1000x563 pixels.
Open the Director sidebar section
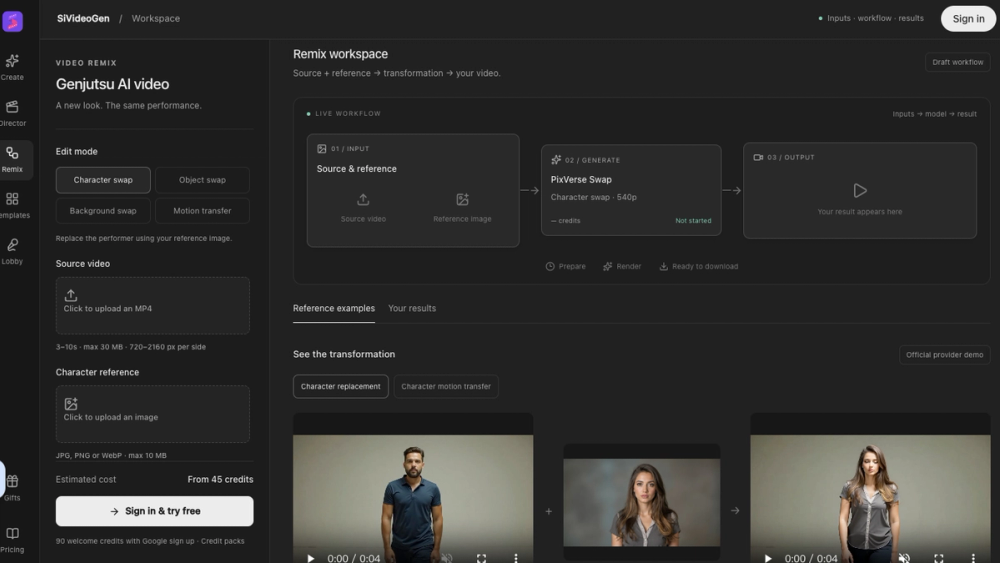(x=12, y=113)
